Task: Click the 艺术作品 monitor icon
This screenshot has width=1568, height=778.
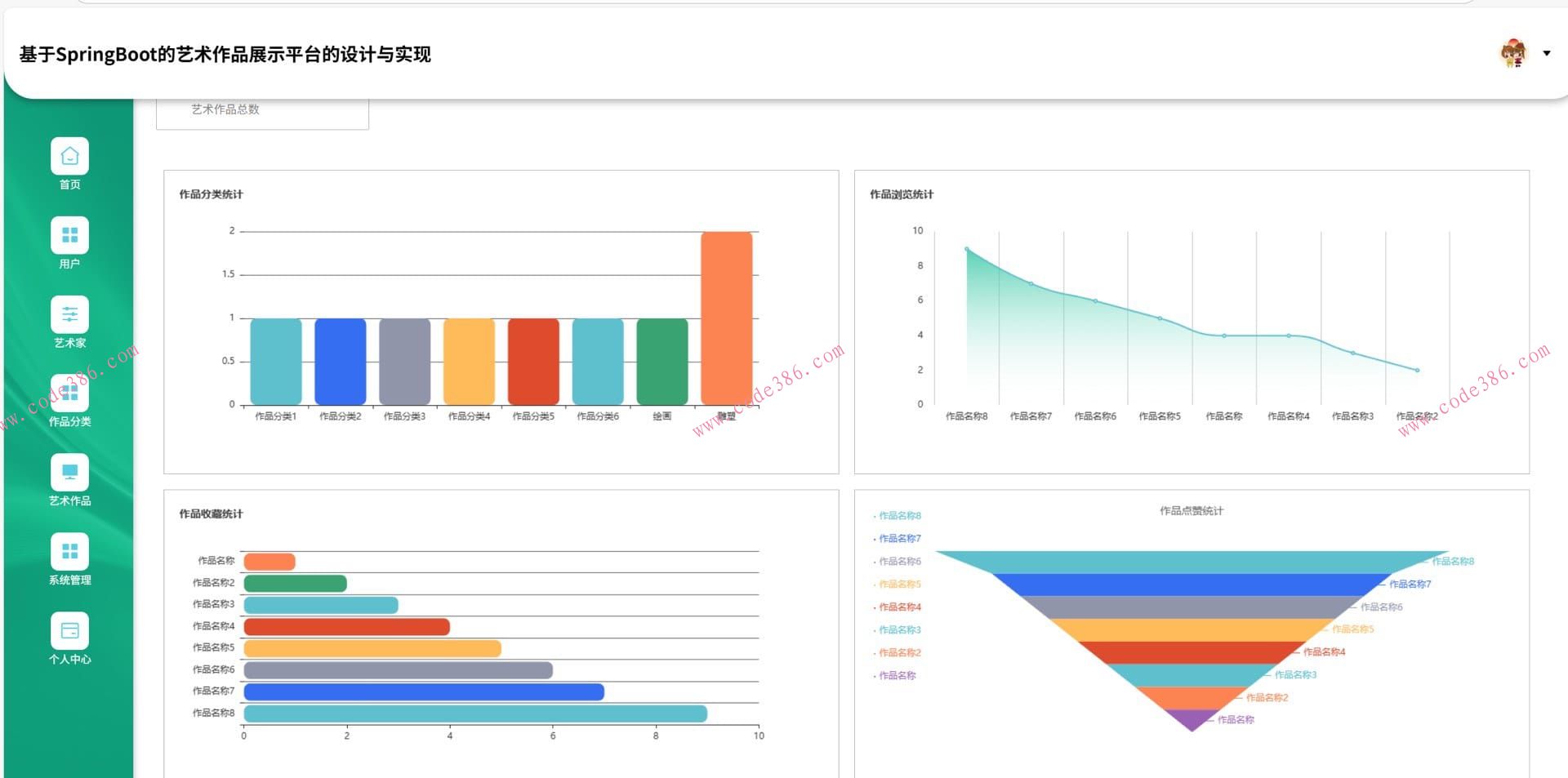Action: pyautogui.click(x=69, y=473)
